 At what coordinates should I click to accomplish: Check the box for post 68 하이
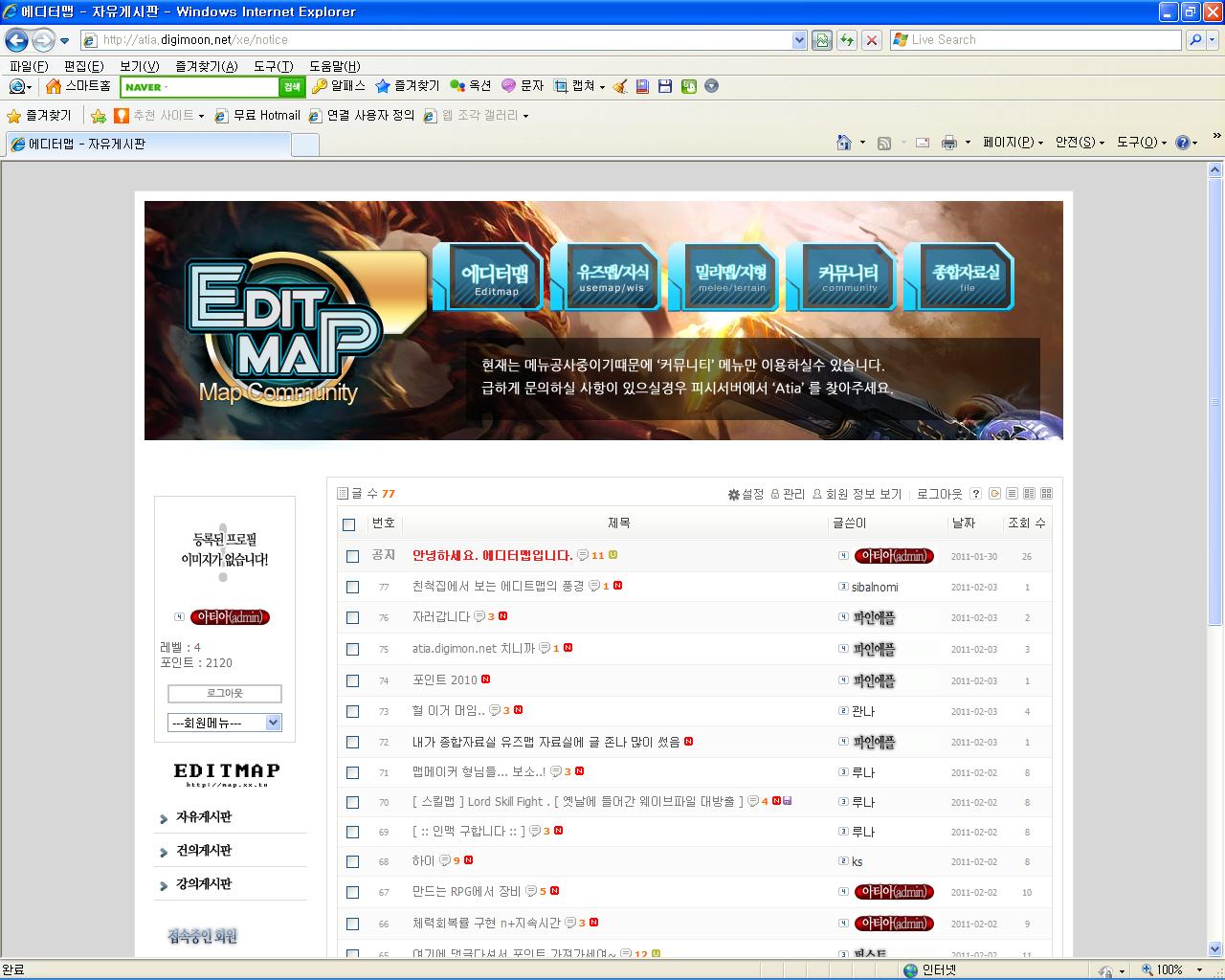pos(352,861)
